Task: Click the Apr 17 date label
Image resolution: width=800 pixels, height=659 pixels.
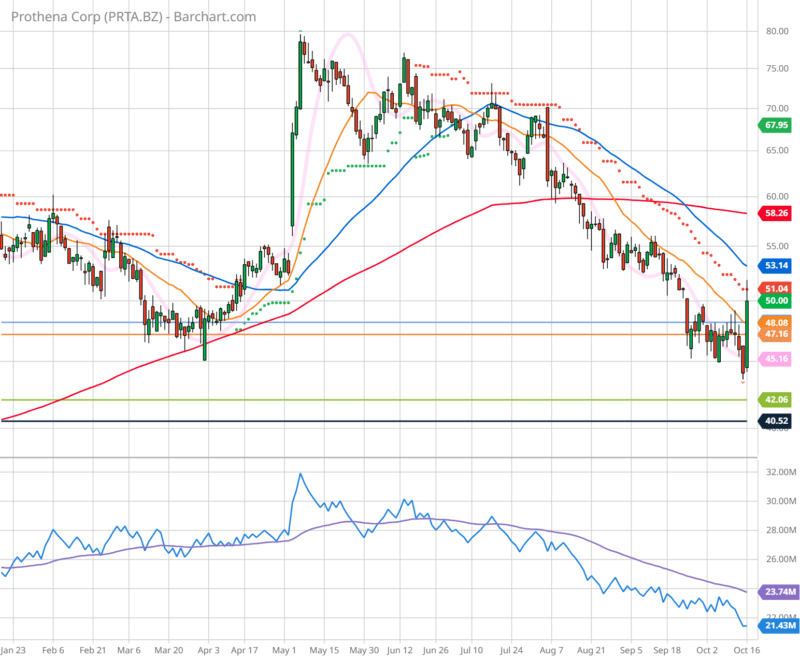Action: (x=244, y=650)
